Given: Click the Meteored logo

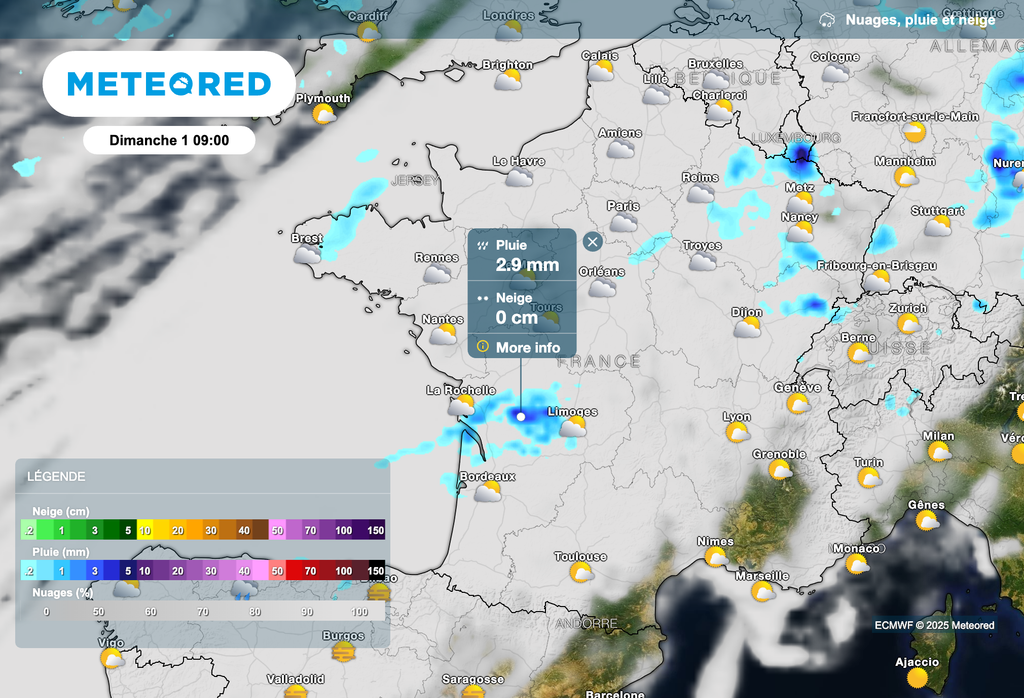Looking at the screenshot, I should (x=169, y=84).
